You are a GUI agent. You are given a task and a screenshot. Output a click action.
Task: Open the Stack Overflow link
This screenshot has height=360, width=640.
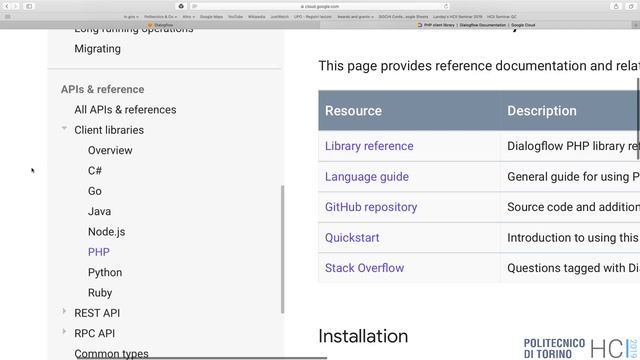pos(364,268)
